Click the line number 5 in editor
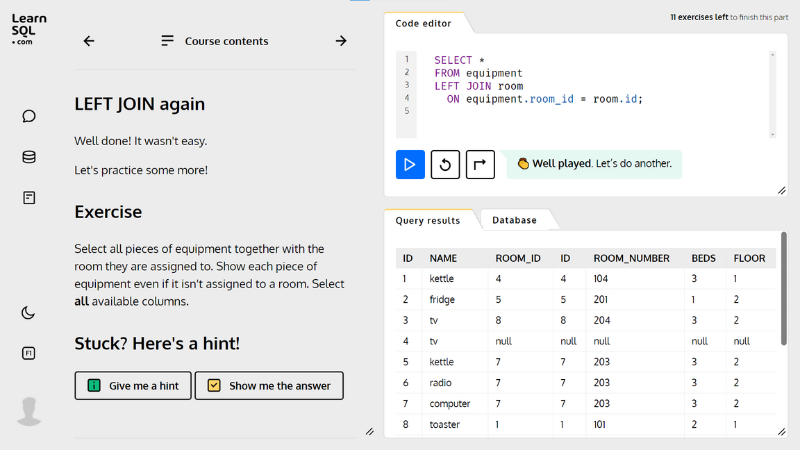The height and width of the screenshot is (450, 800). [407, 111]
